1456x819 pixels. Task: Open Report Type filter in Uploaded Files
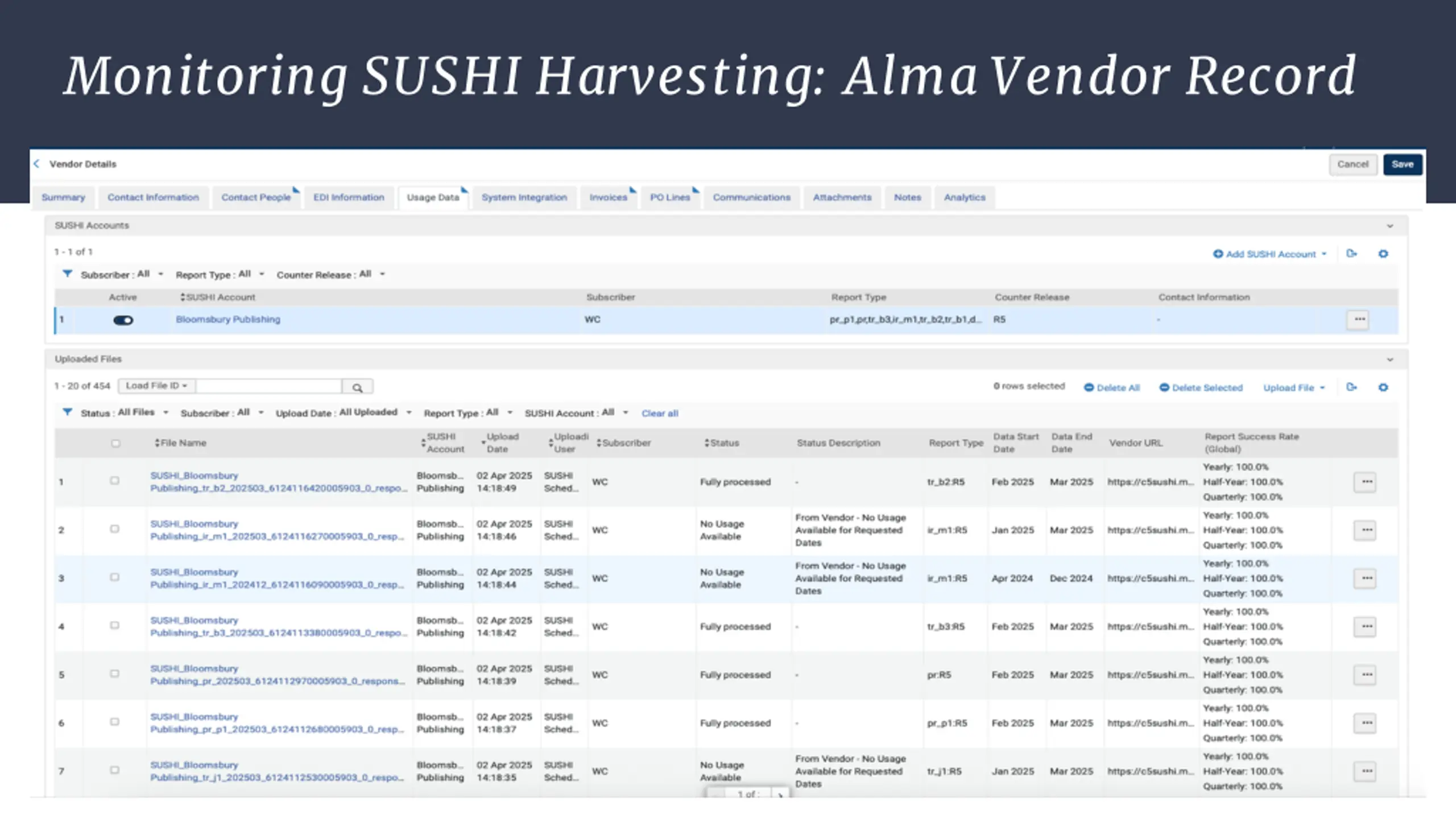tap(468, 412)
